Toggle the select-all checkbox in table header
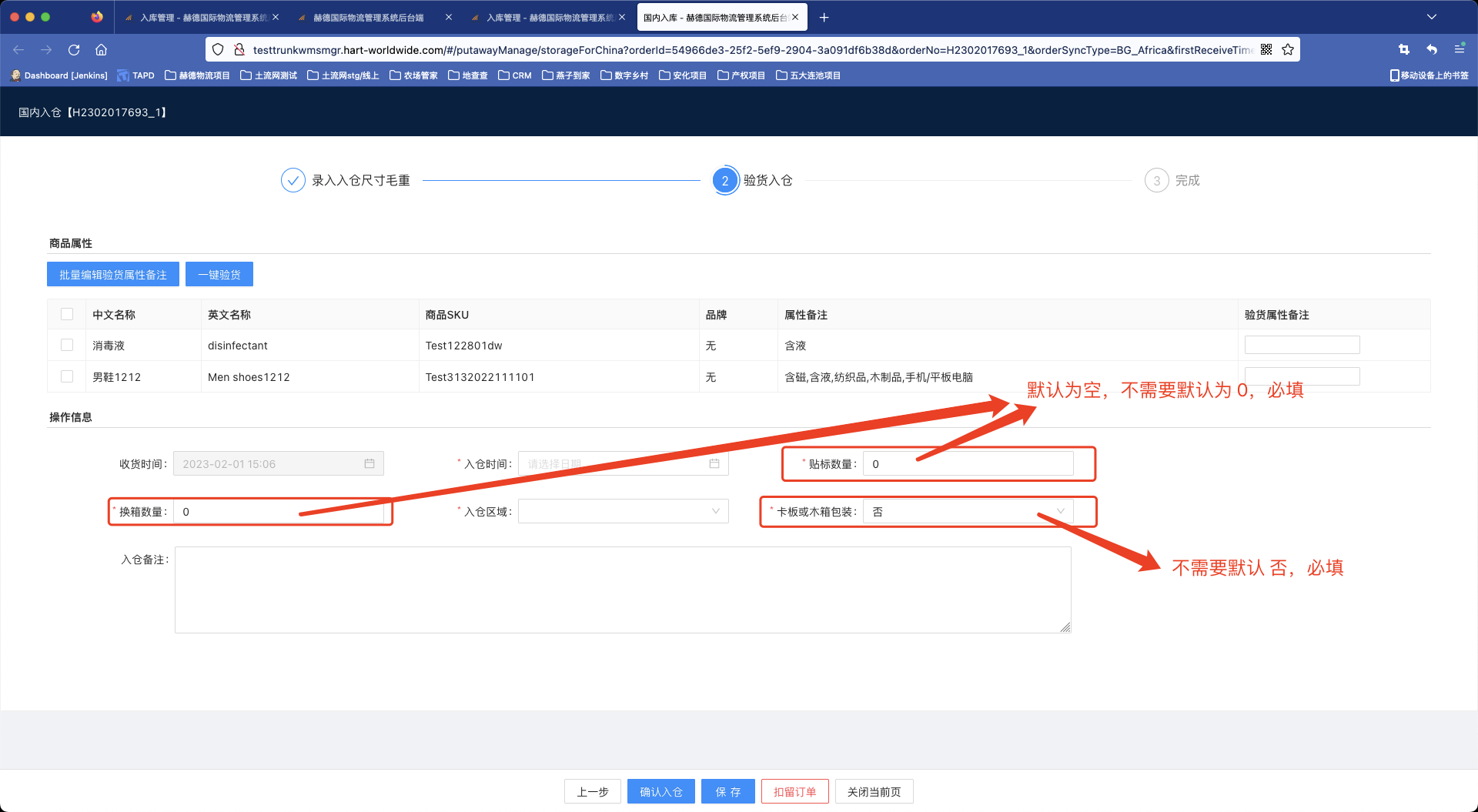The image size is (1478, 812). coord(67,315)
